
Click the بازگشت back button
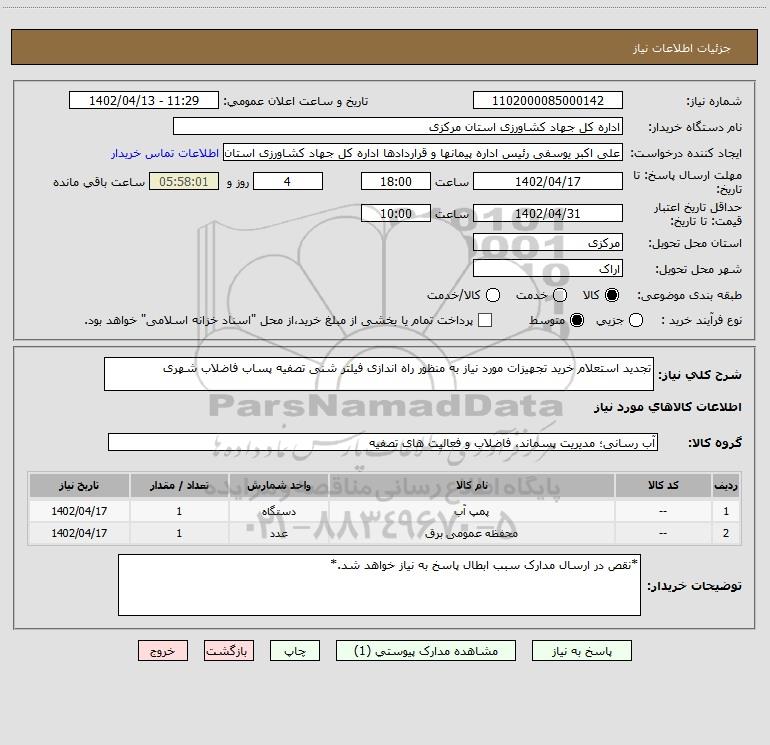tap(229, 651)
